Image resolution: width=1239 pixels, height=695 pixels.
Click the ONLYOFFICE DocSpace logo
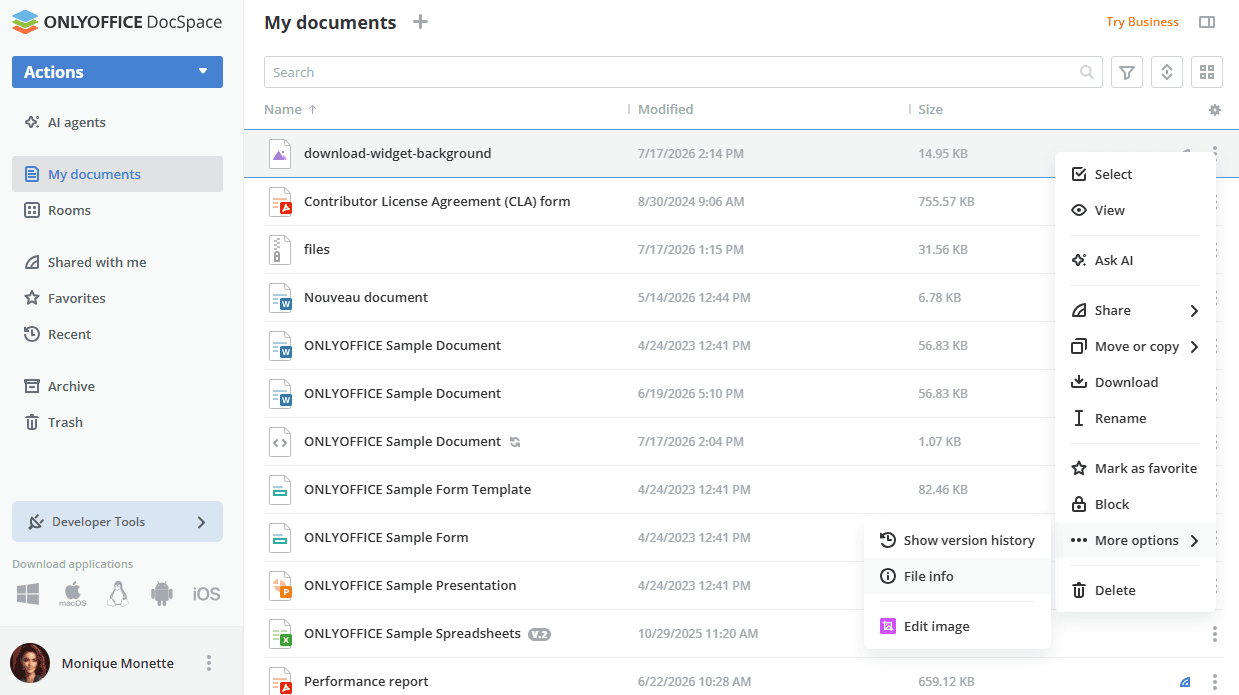click(117, 22)
